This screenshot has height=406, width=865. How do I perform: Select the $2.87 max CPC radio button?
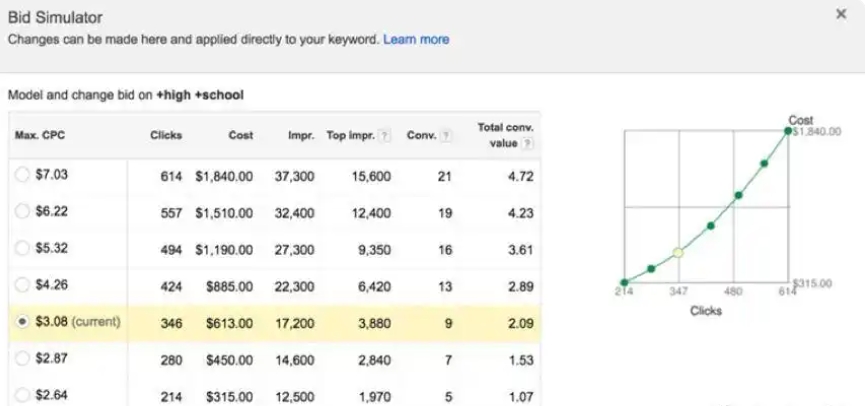(22, 359)
